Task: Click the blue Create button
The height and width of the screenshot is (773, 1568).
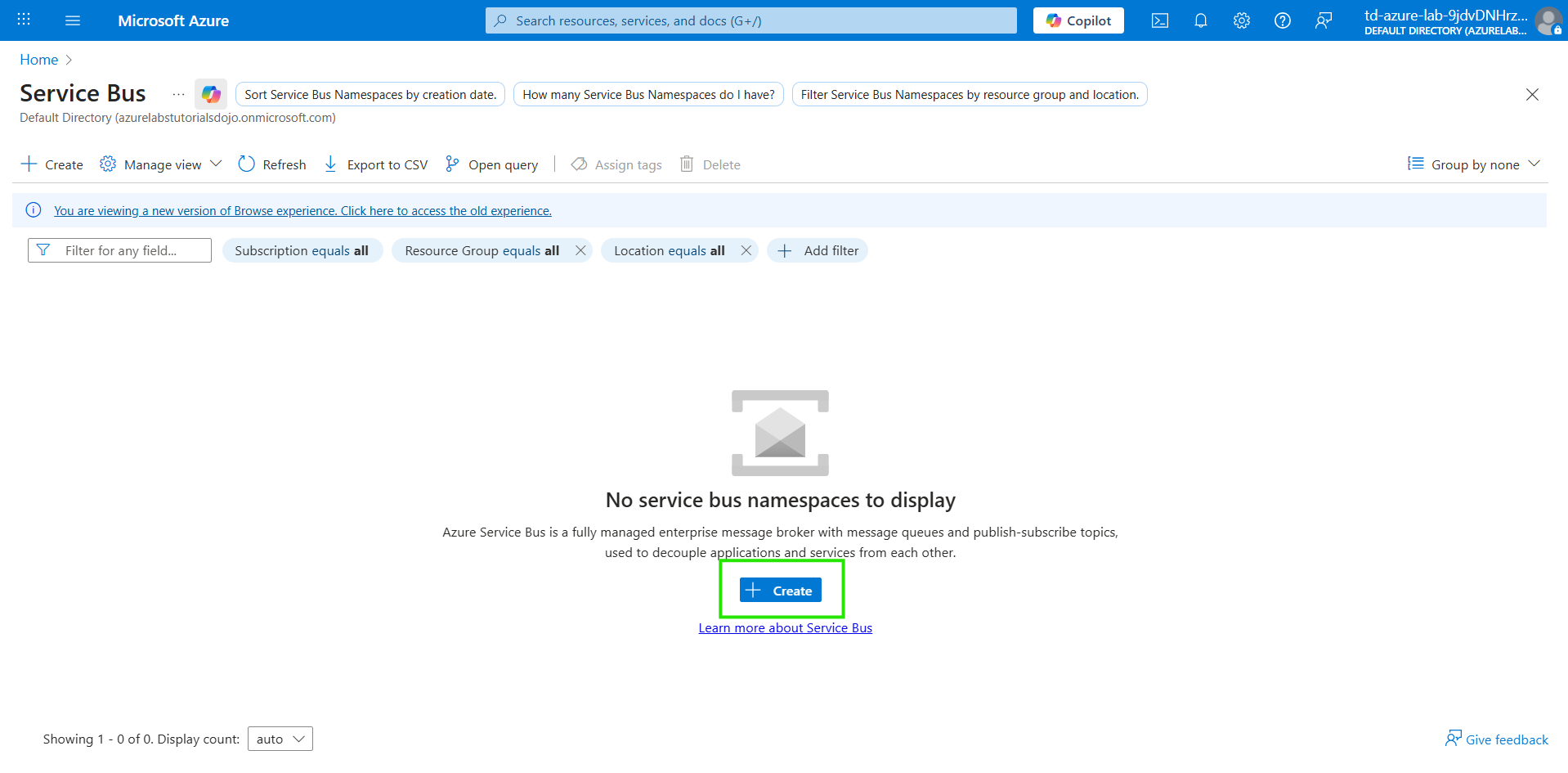Action: coord(780,590)
